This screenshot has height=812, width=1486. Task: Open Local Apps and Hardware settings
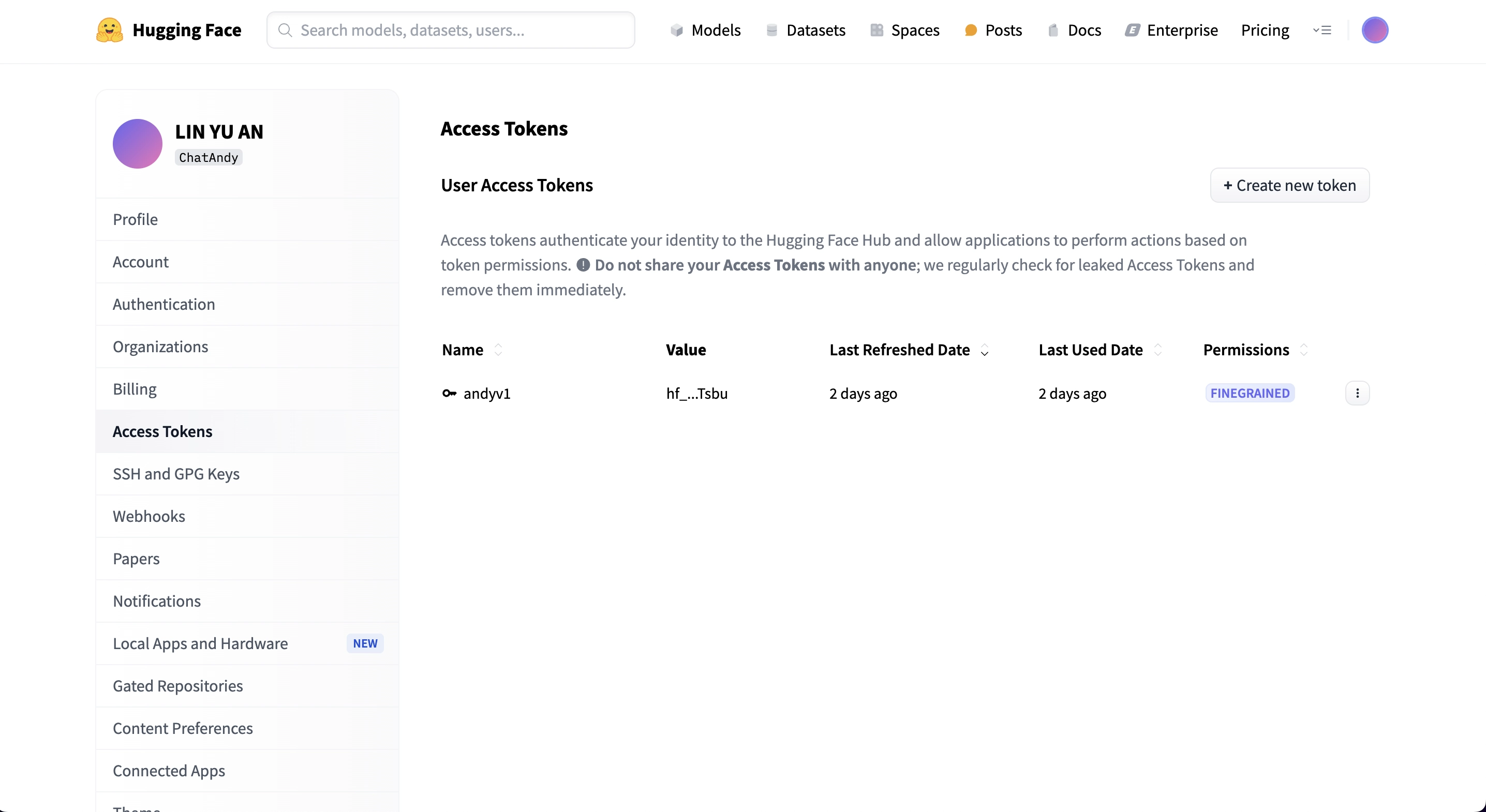[247, 643]
